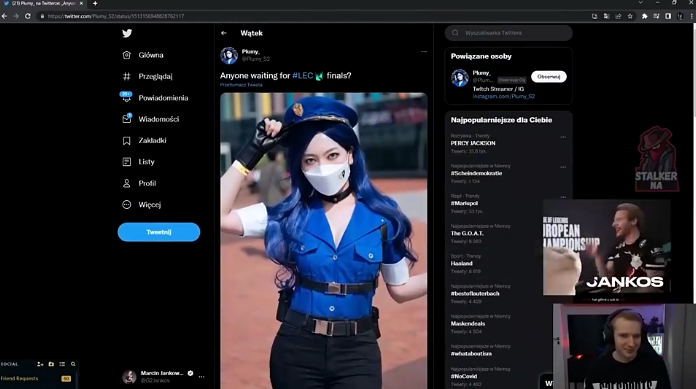Viewport: 696px width, 389px height.
Task: Click Obserwuj follow button for Plumy
Action: click(x=549, y=77)
